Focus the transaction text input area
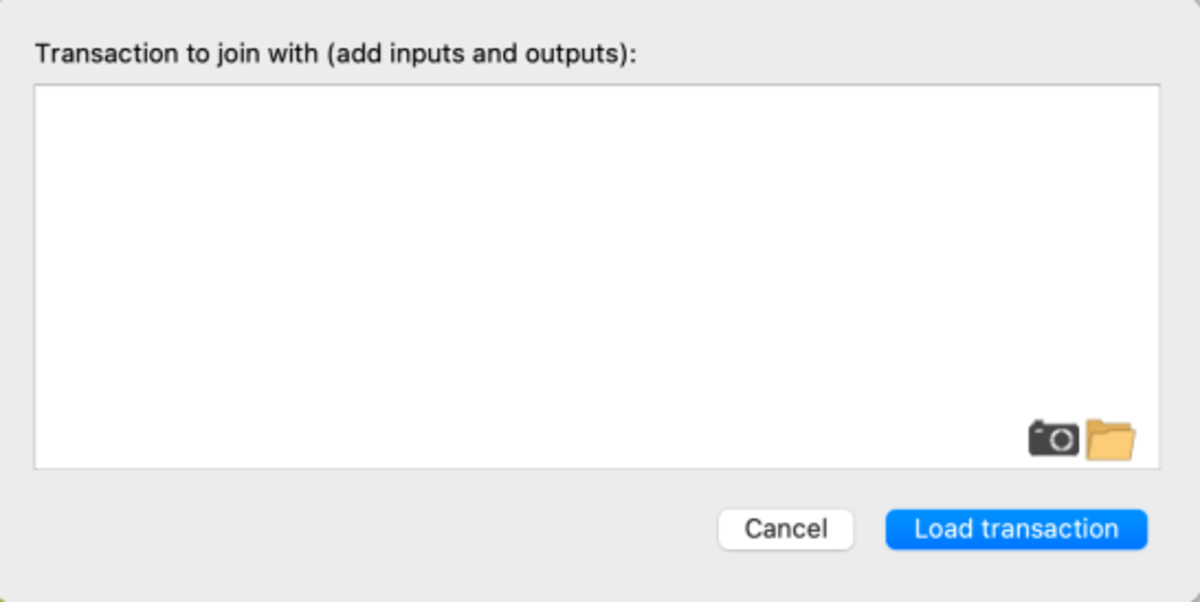Screen dimensions: 1200x602 pos(597,276)
